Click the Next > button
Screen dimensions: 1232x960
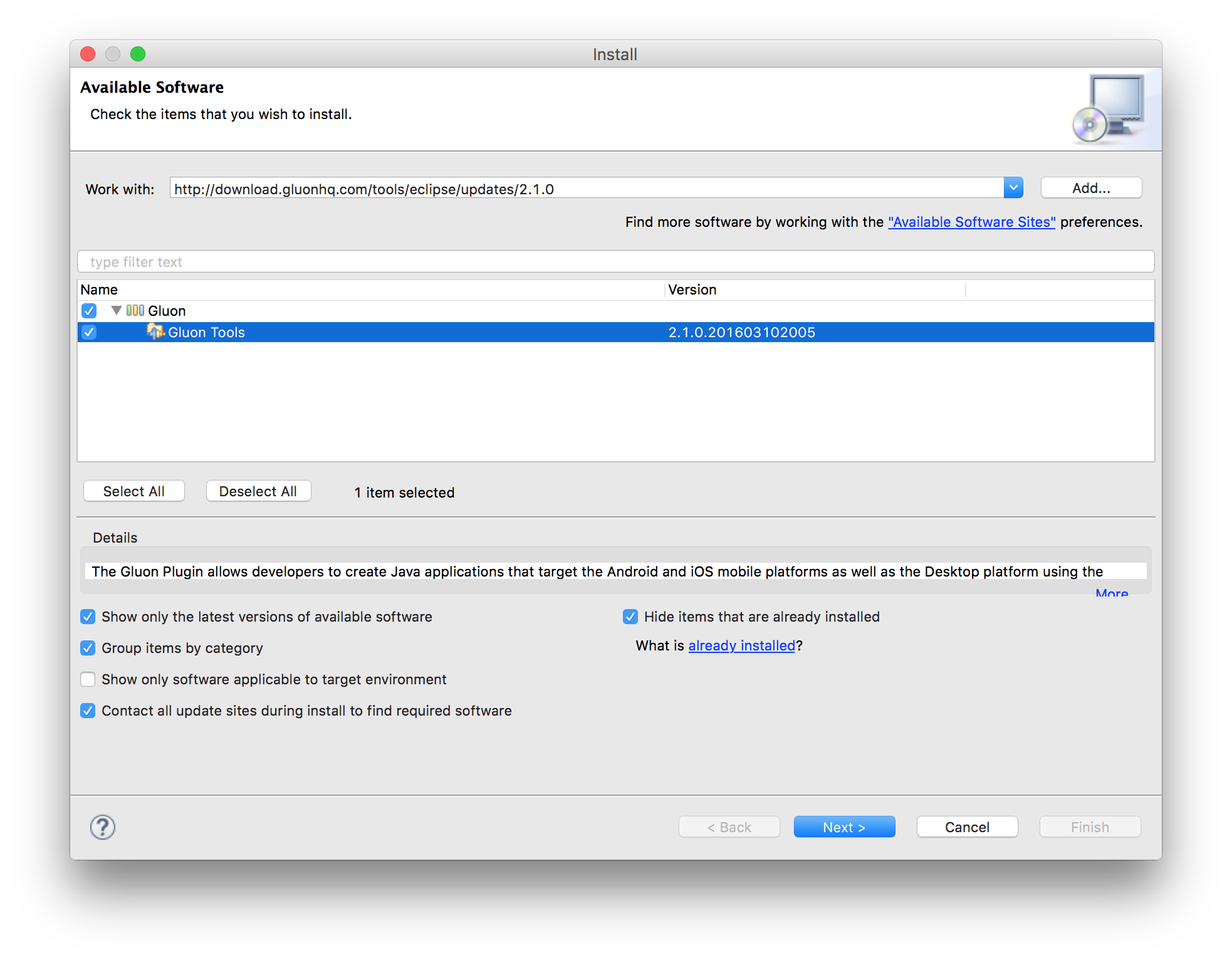pyautogui.click(x=844, y=827)
